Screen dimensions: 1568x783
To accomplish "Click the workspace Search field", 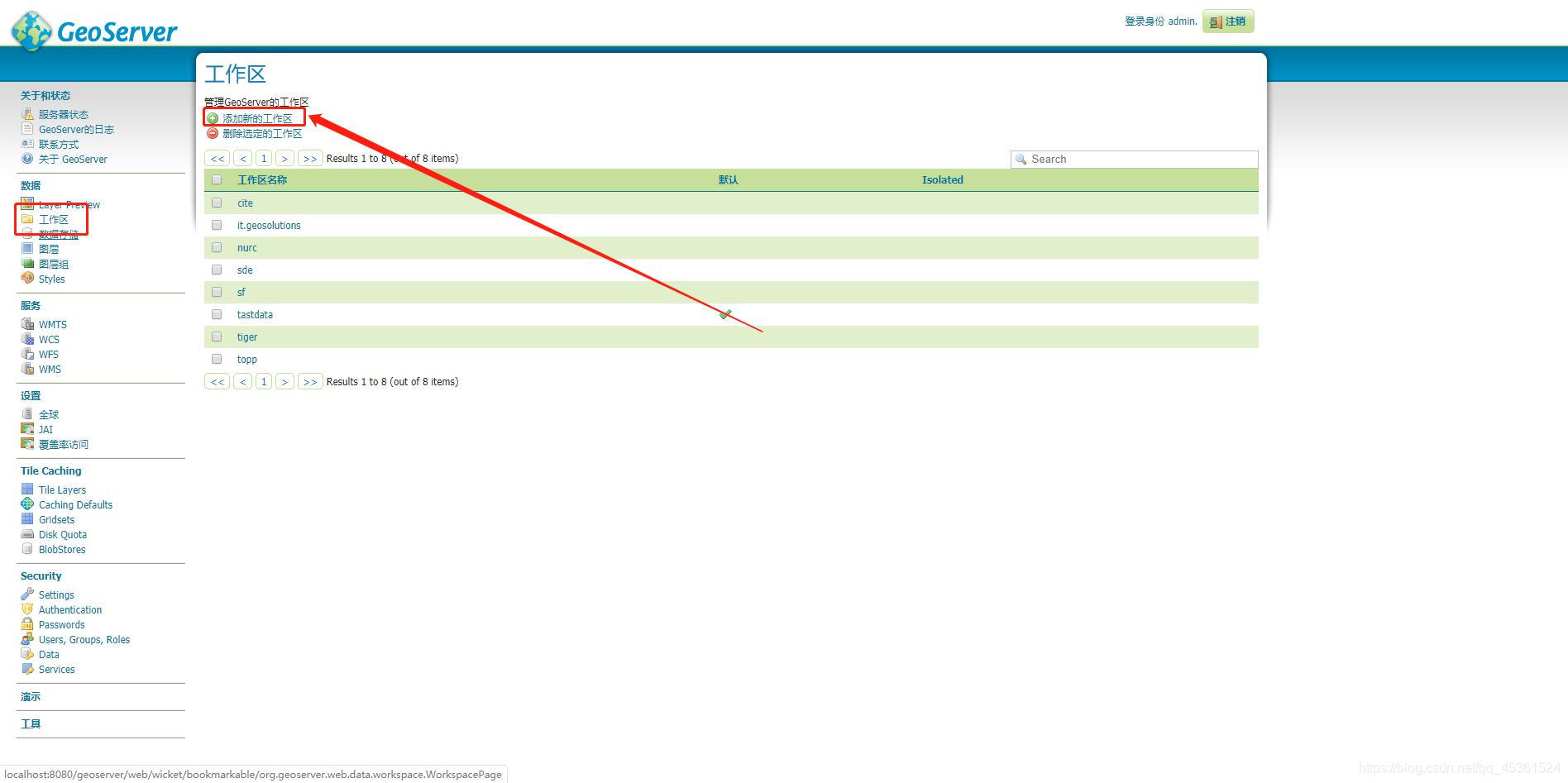I will (1135, 159).
